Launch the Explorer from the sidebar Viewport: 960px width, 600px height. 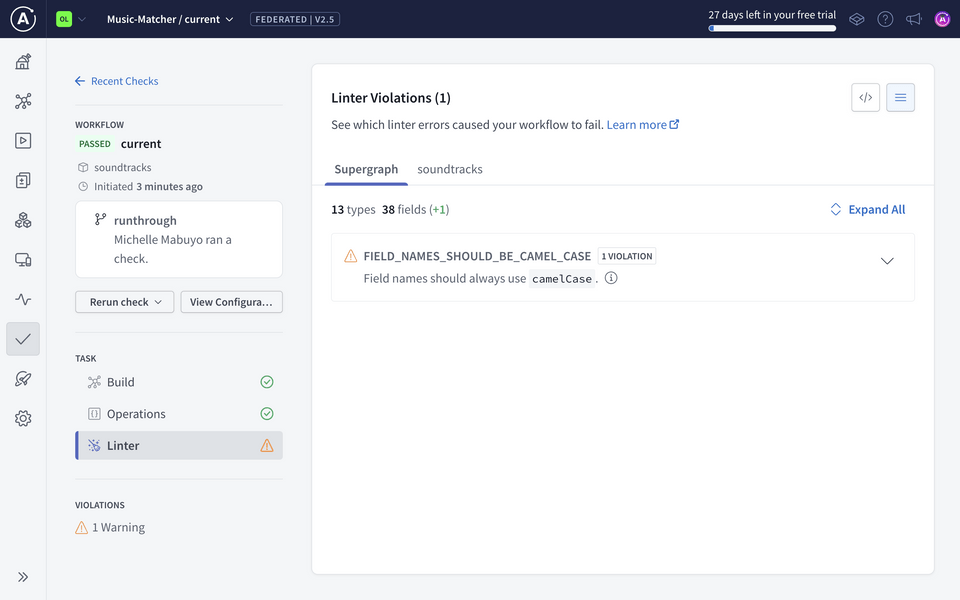[22, 140]
